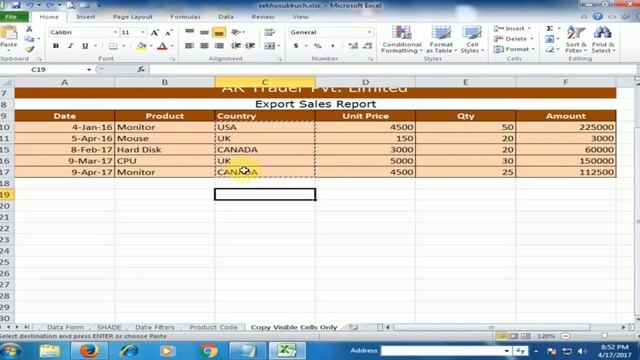
Task: Align text to the left
Action: click(x=189, y=46)
